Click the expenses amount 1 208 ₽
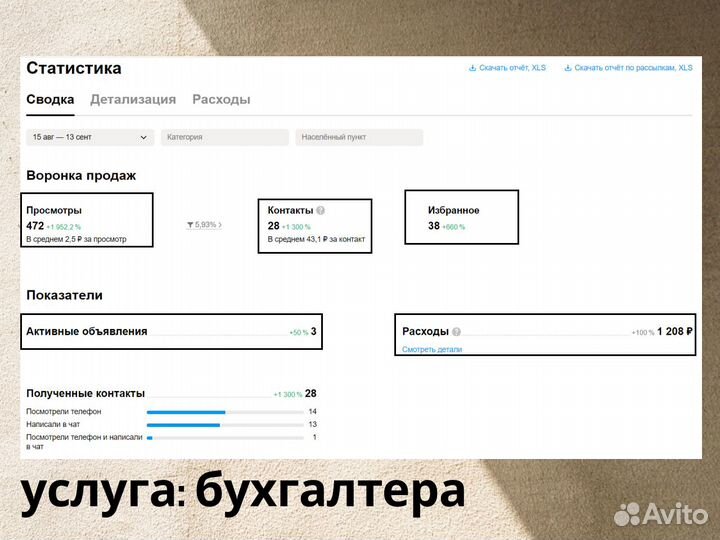Viewport: 720px width, 540px height. [675, 332]
